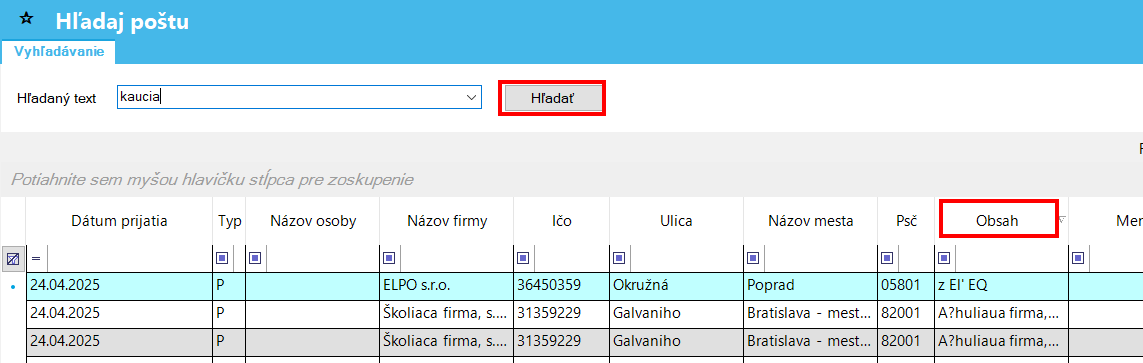Sort by the Ičo column header
Image resolution: width=1143 pixels, height=363 pixels.
(x=562, y=221)
